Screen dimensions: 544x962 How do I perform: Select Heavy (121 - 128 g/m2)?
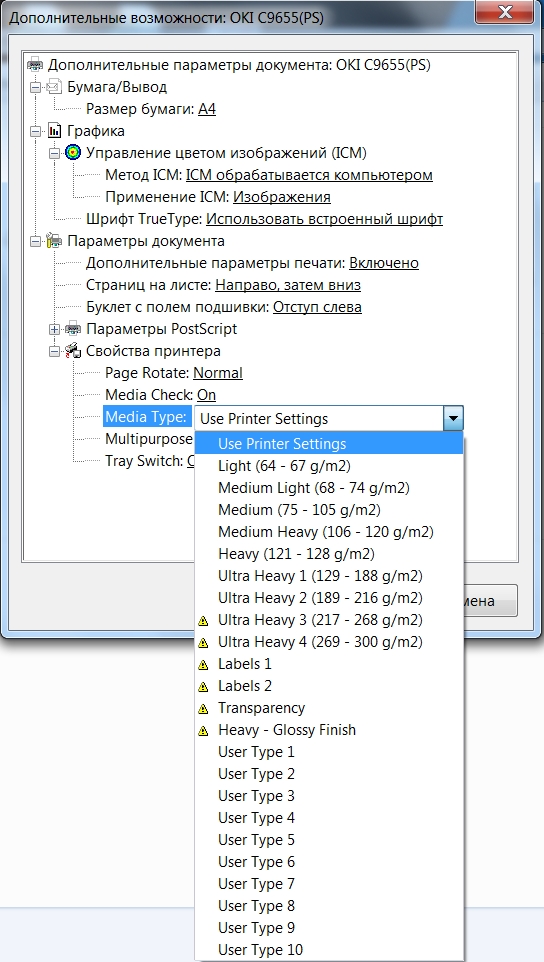(329, 554)
